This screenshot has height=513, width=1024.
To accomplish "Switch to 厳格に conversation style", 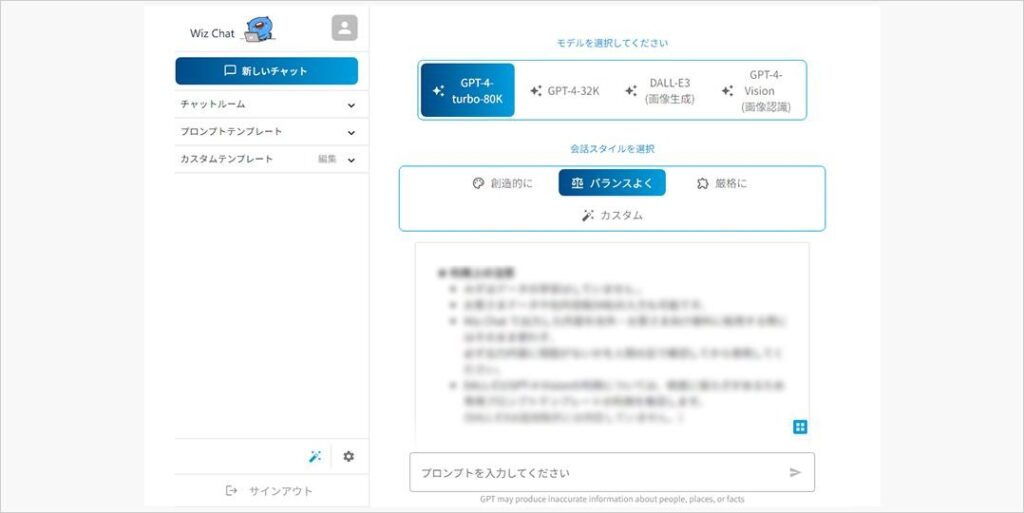I will coord(721,183).
